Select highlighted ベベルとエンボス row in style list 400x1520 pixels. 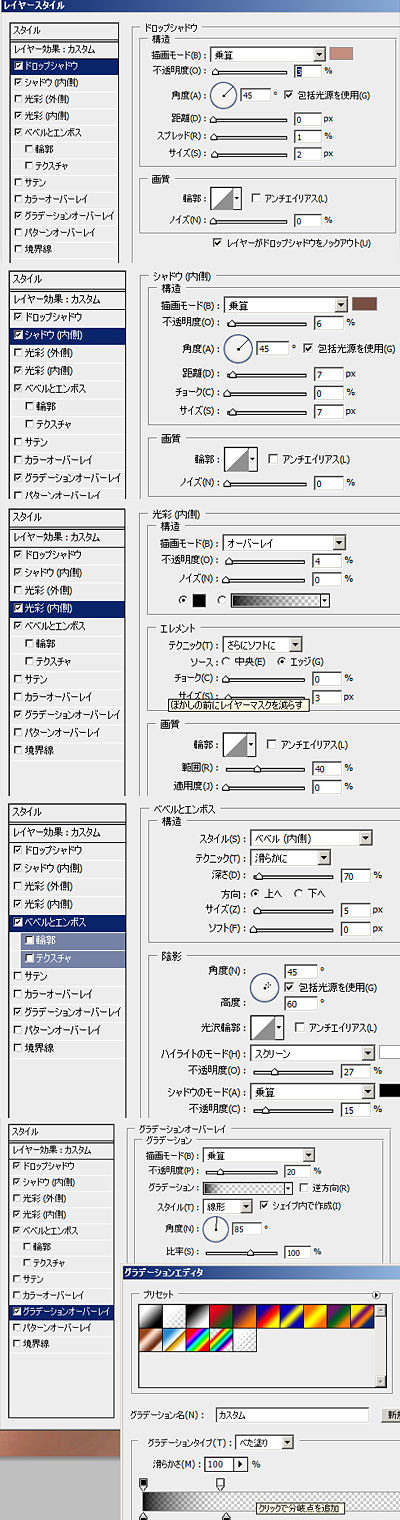(x=68, y=921)
